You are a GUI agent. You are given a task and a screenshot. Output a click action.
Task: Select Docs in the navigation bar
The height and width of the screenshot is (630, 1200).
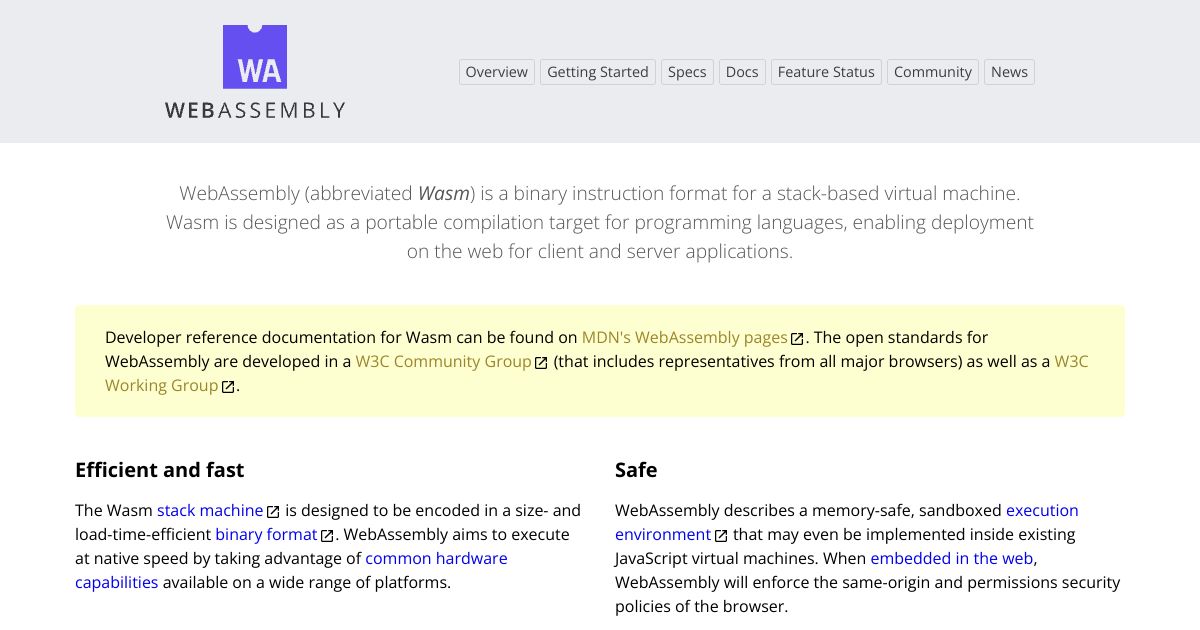(x=742, y=72)
